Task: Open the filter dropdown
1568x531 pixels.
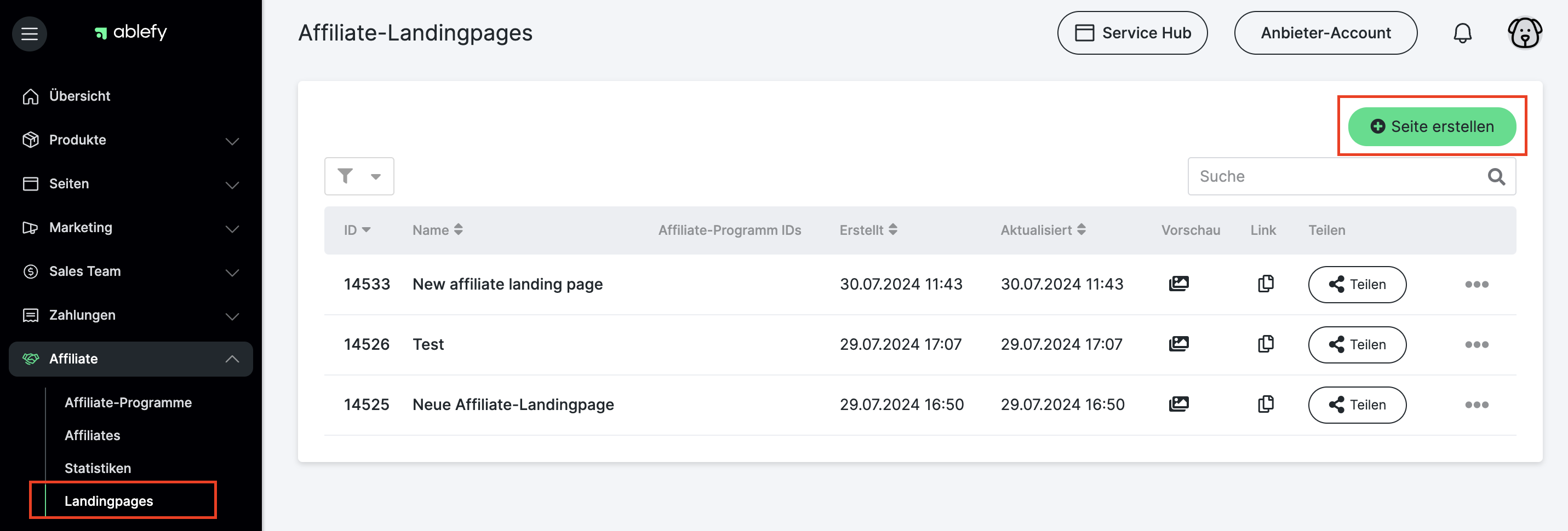Action: tap(358, 176)
